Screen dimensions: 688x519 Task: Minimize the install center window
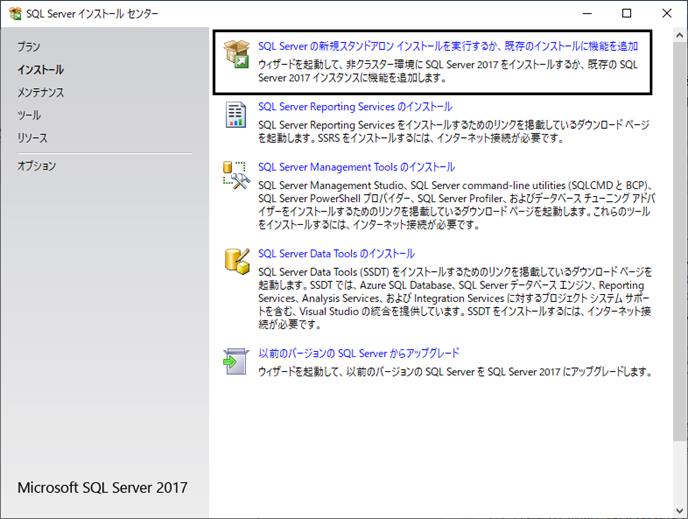(587, 13)
